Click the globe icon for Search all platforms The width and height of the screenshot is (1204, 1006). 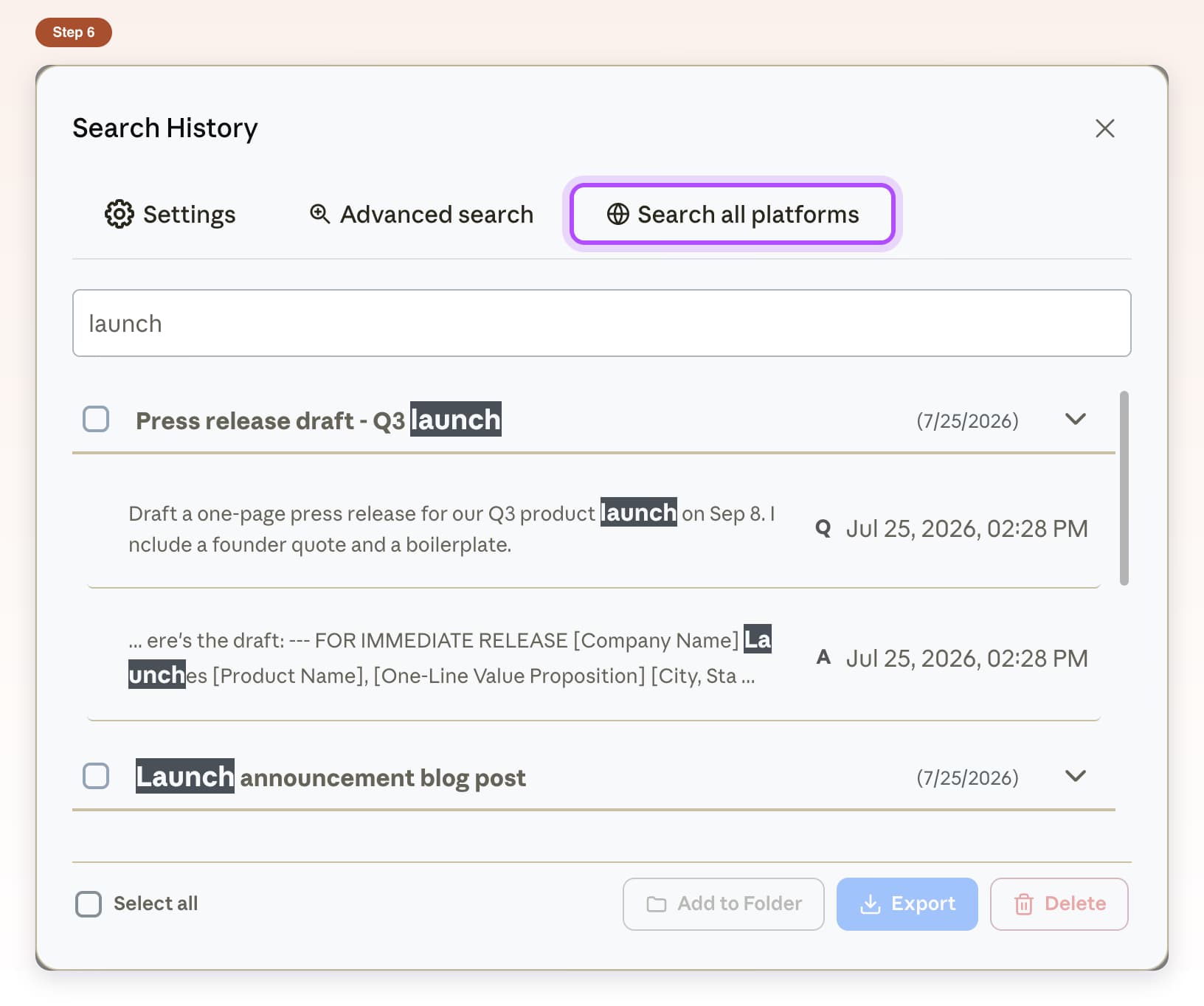tap(617, 214)
